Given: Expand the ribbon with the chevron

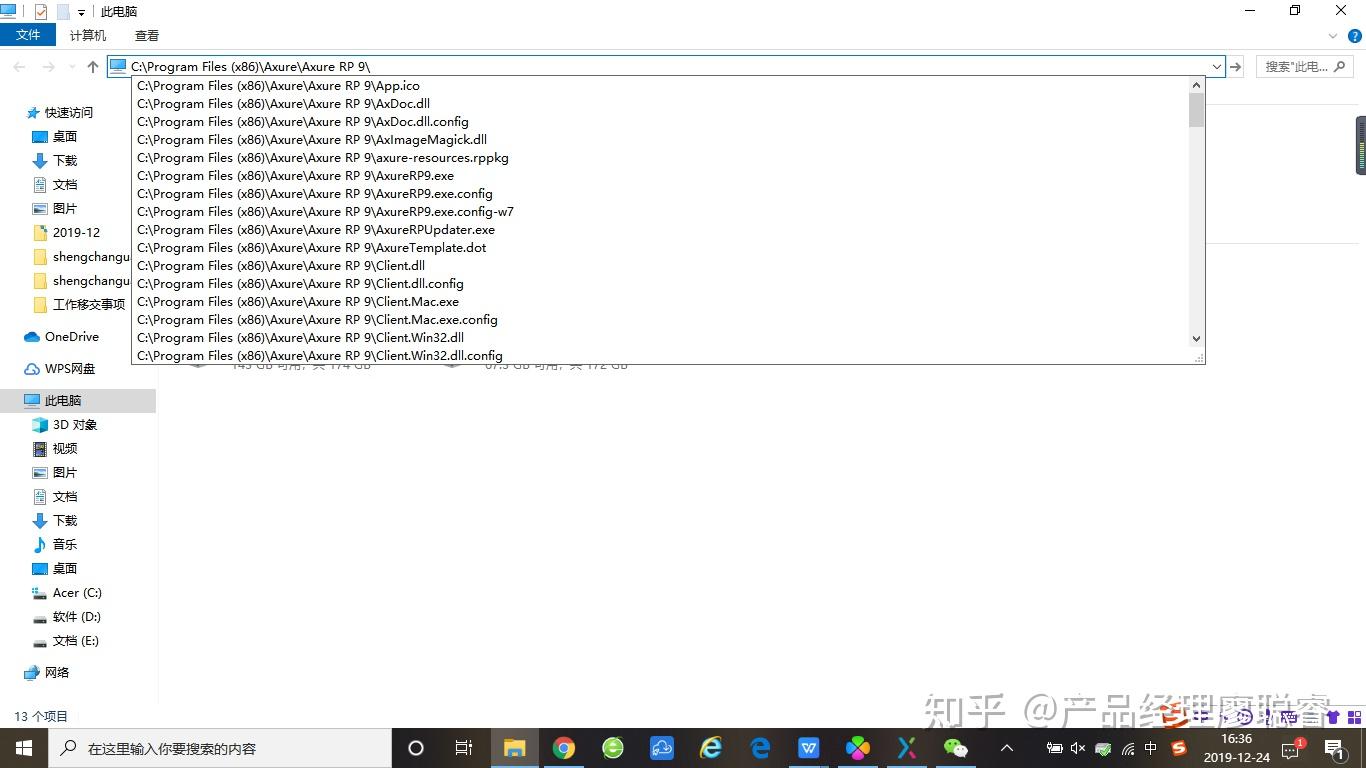Looking at the screenshot, I should tap(1333, 36).
